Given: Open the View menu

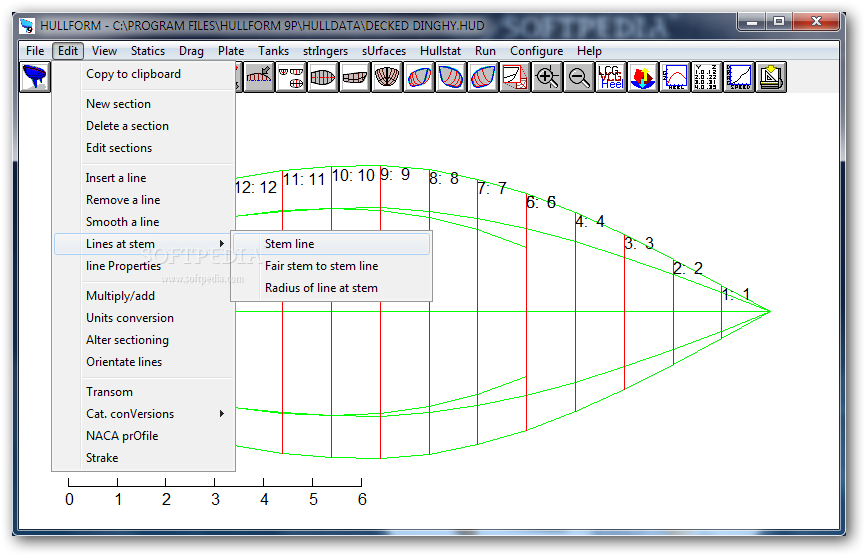Looking at the screenshot, I should [x=104, y=51].
